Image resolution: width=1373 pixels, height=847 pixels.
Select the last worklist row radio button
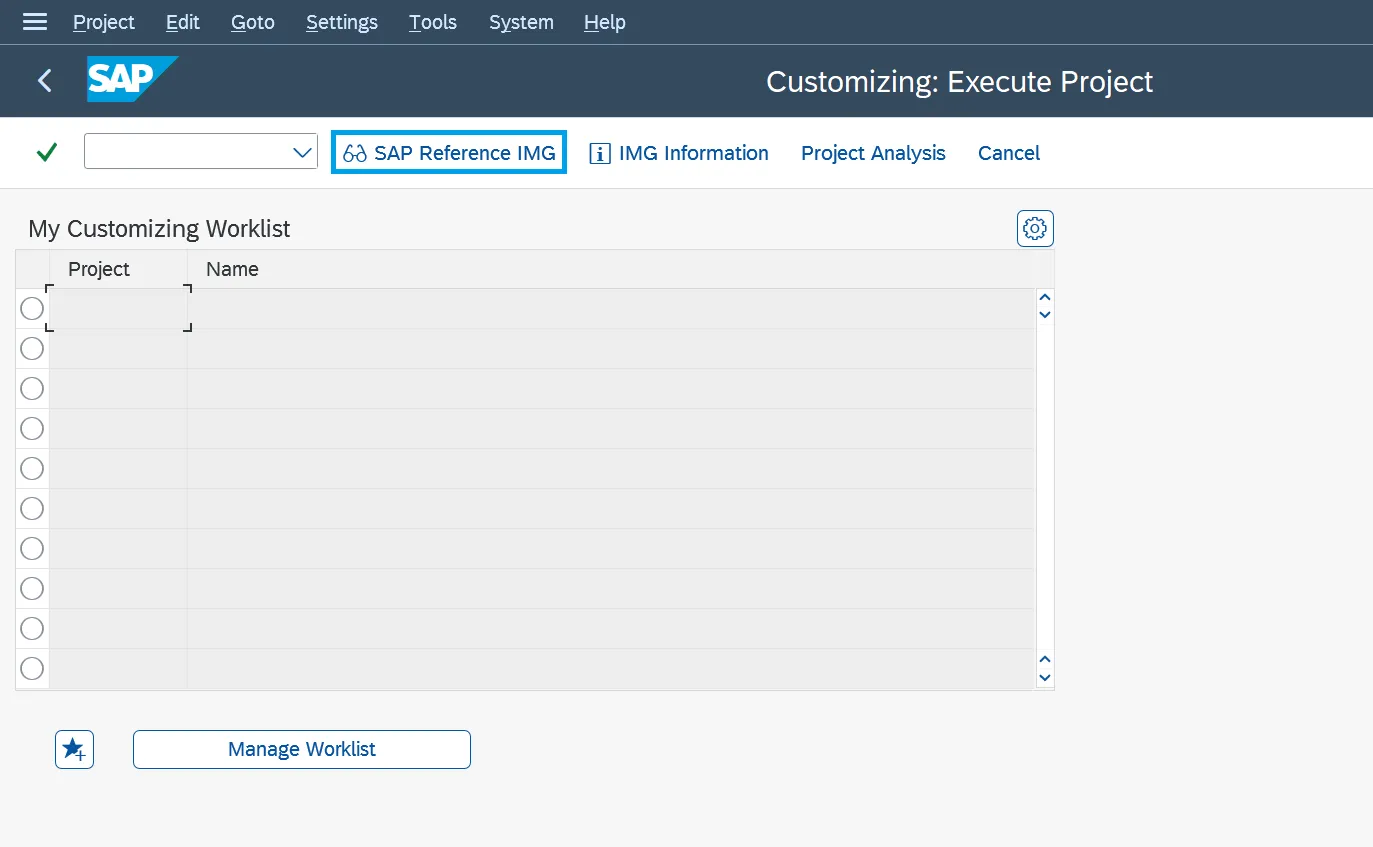[31, 668]
